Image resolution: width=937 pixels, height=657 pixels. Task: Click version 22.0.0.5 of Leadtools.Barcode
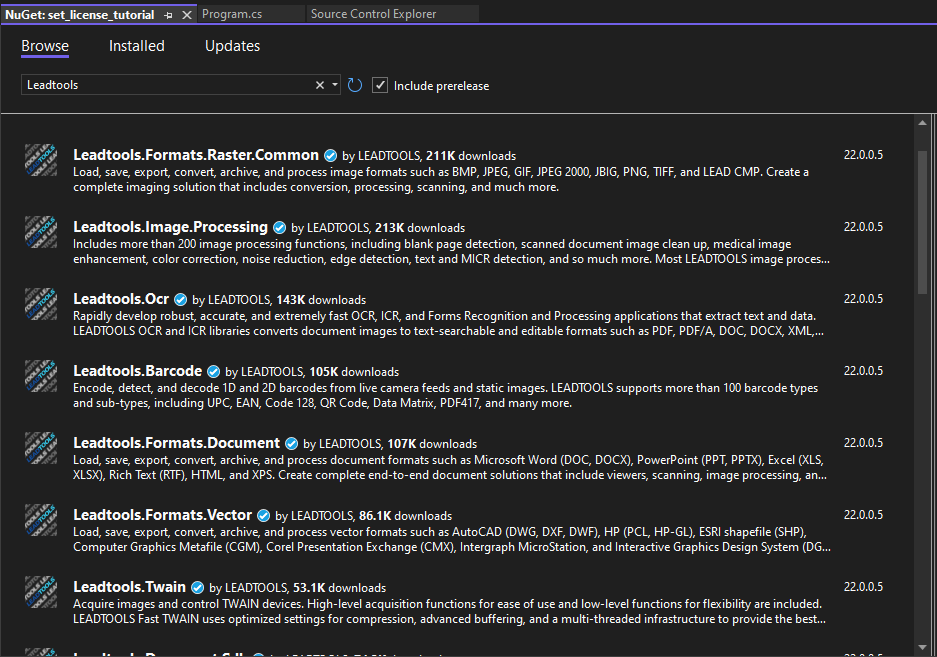pyautogui.click(x=863, y=371)
